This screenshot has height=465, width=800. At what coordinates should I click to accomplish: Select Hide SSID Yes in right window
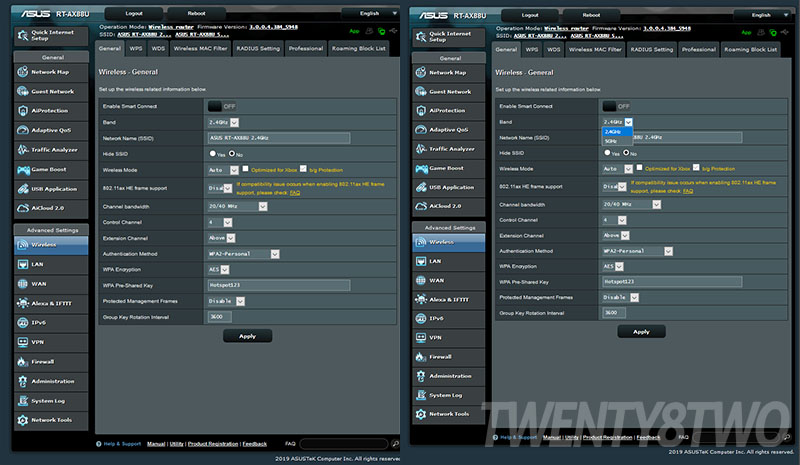click(607, 152)
